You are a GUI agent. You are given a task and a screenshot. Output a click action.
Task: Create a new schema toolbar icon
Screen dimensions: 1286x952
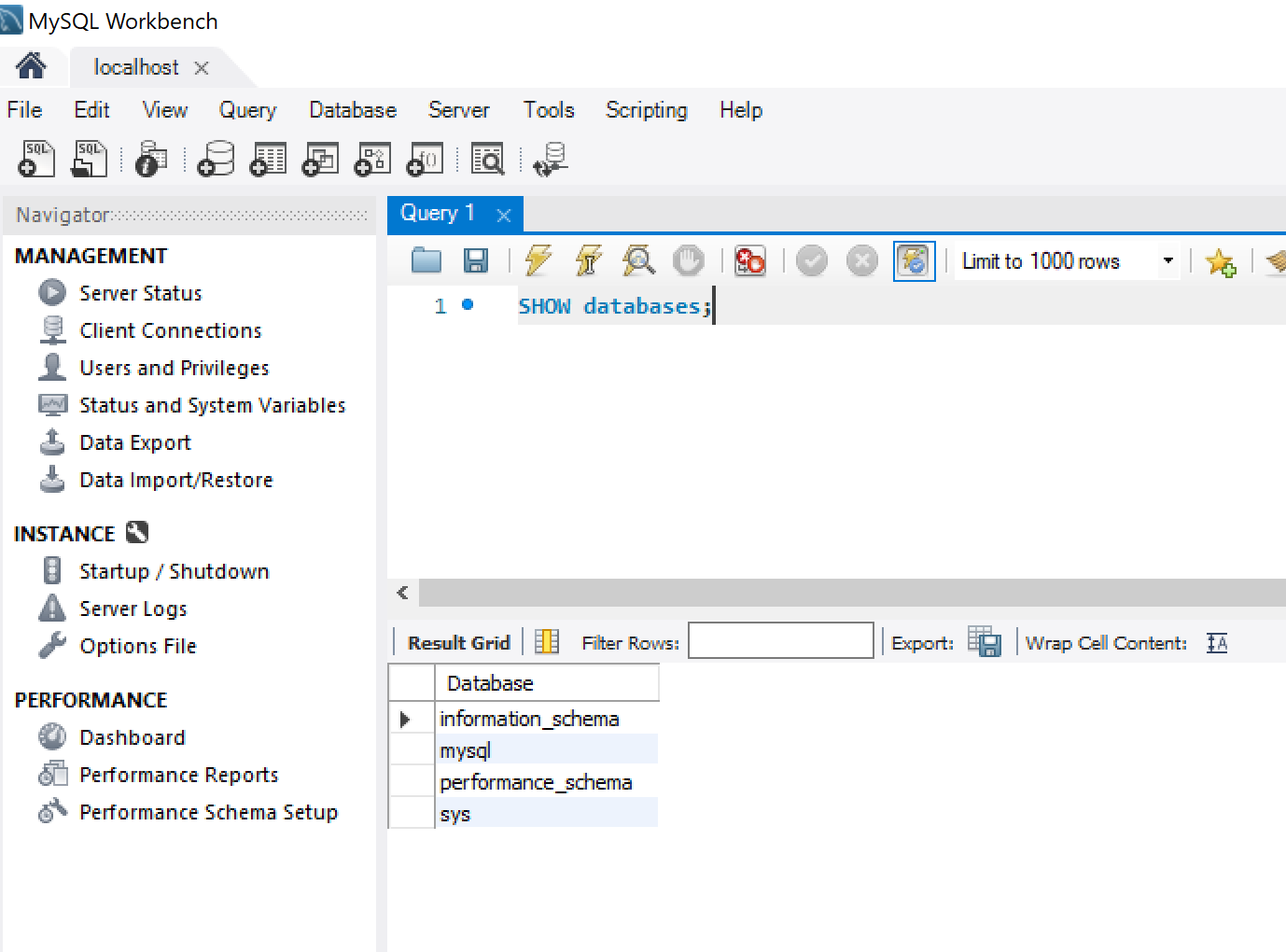[216, 160]
